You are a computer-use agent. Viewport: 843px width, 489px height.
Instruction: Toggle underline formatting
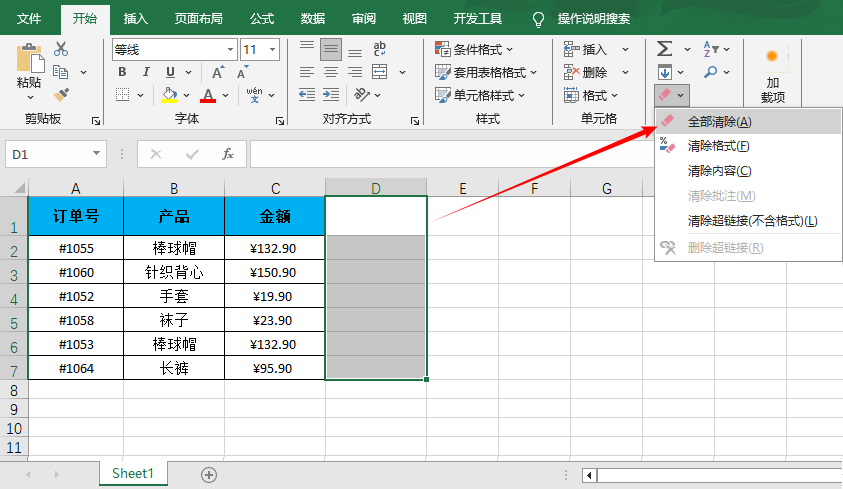170,72
